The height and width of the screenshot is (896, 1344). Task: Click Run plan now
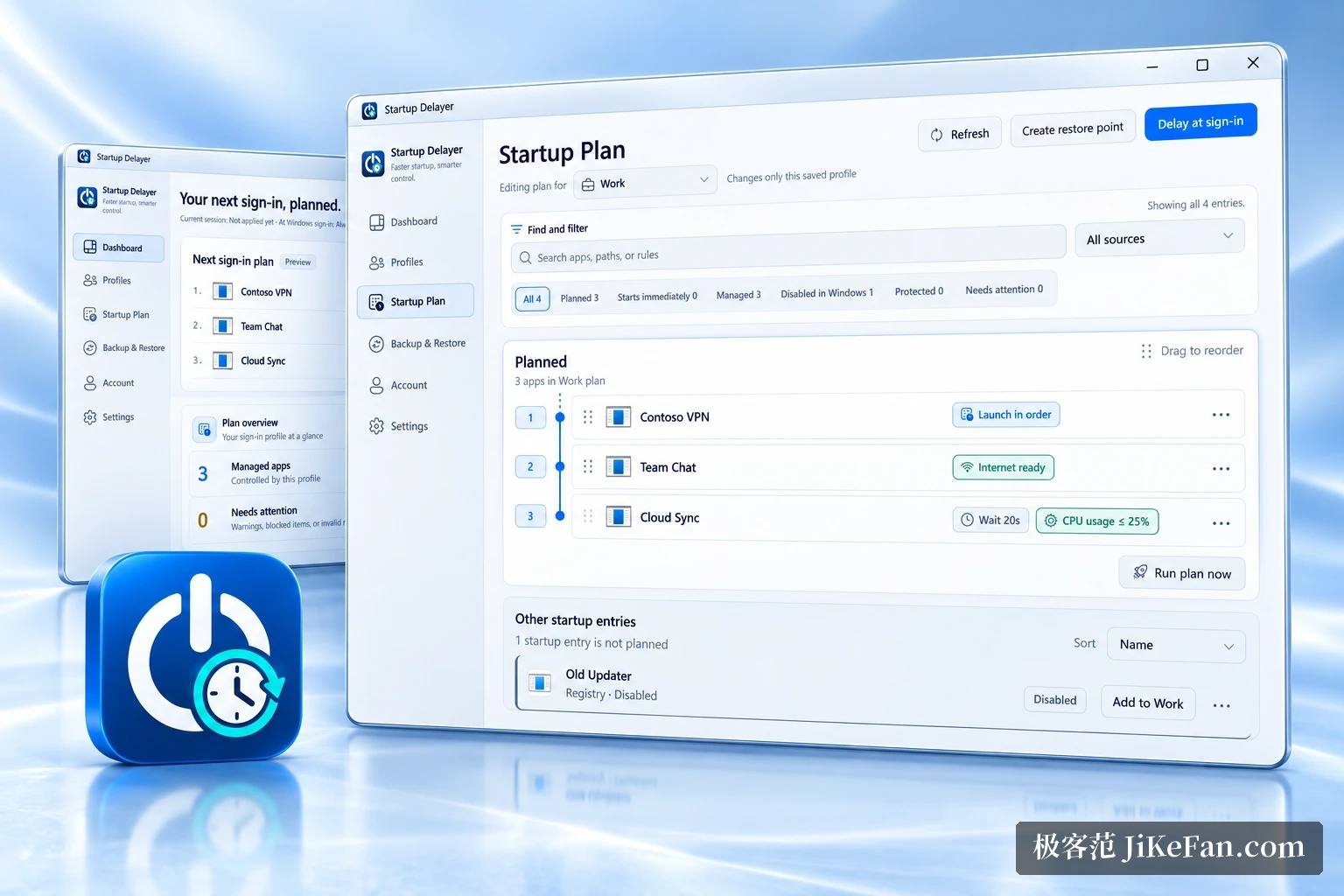tap(1182, 573)
